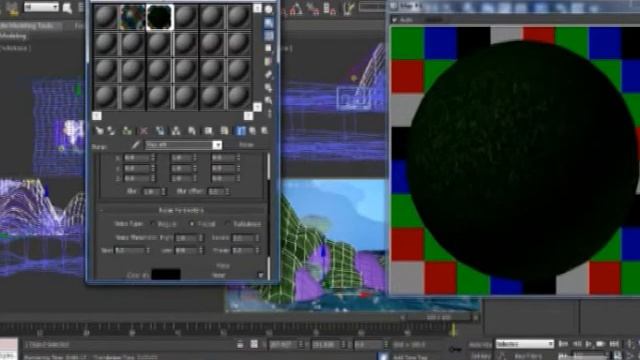
Task: Select Turbulence noise type radio button
Action: coord(227,224)
